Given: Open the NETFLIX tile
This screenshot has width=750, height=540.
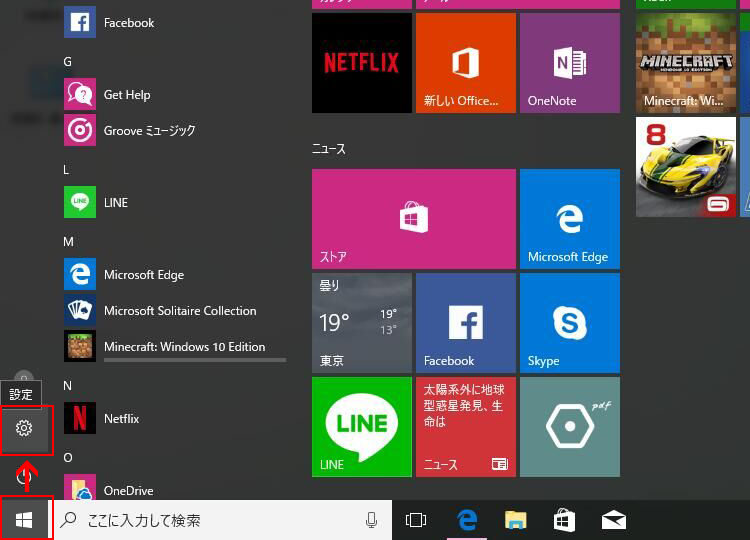Looking at the screenshot, I should (362, 63).
